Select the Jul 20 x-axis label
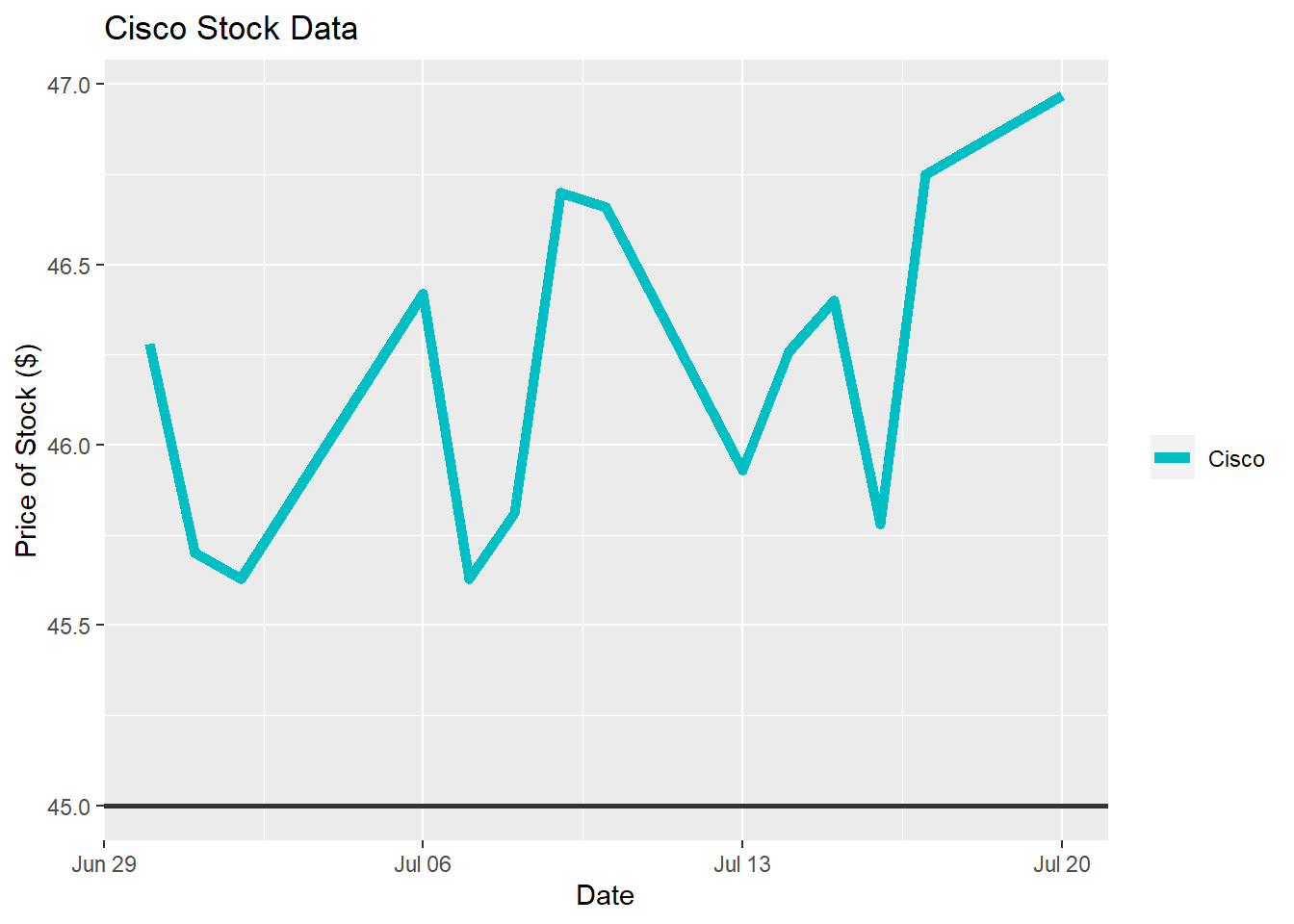 (1062, 864)
